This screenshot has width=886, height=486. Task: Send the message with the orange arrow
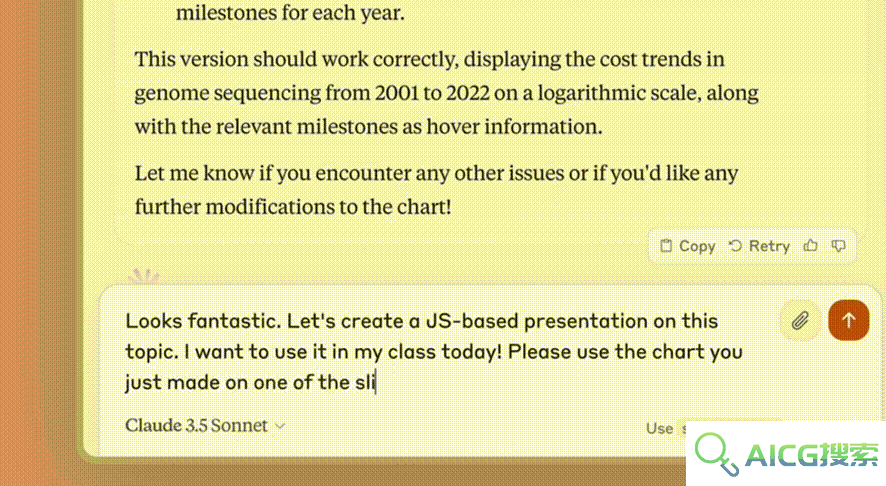click(x=849, y=320)
